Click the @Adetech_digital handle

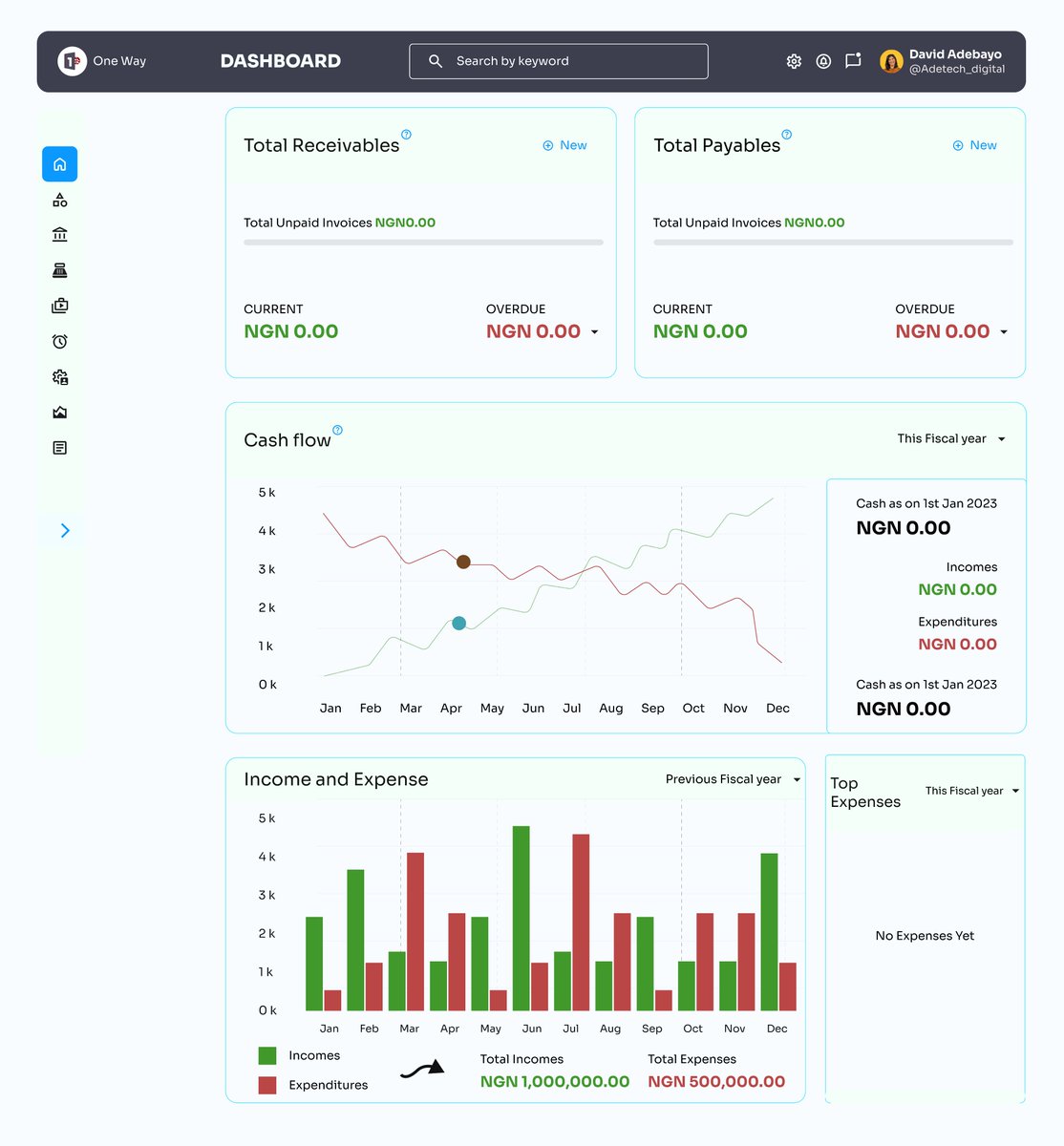[957, 69]
